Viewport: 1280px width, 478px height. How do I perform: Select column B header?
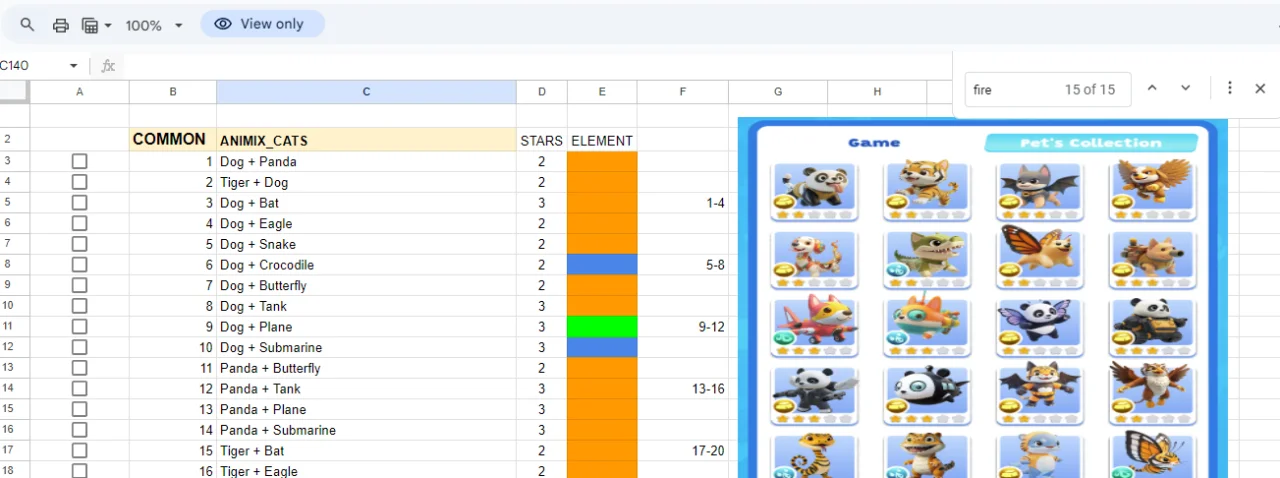(x=173, y=92)
